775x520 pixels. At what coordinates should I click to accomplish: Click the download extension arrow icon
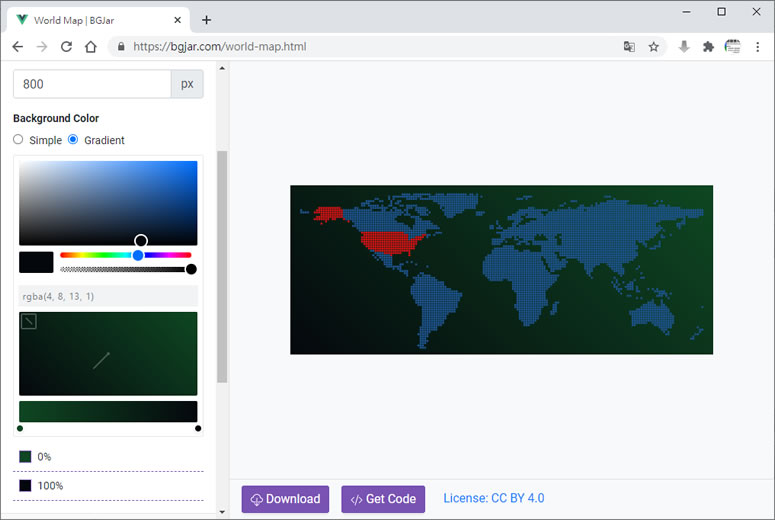684,47
